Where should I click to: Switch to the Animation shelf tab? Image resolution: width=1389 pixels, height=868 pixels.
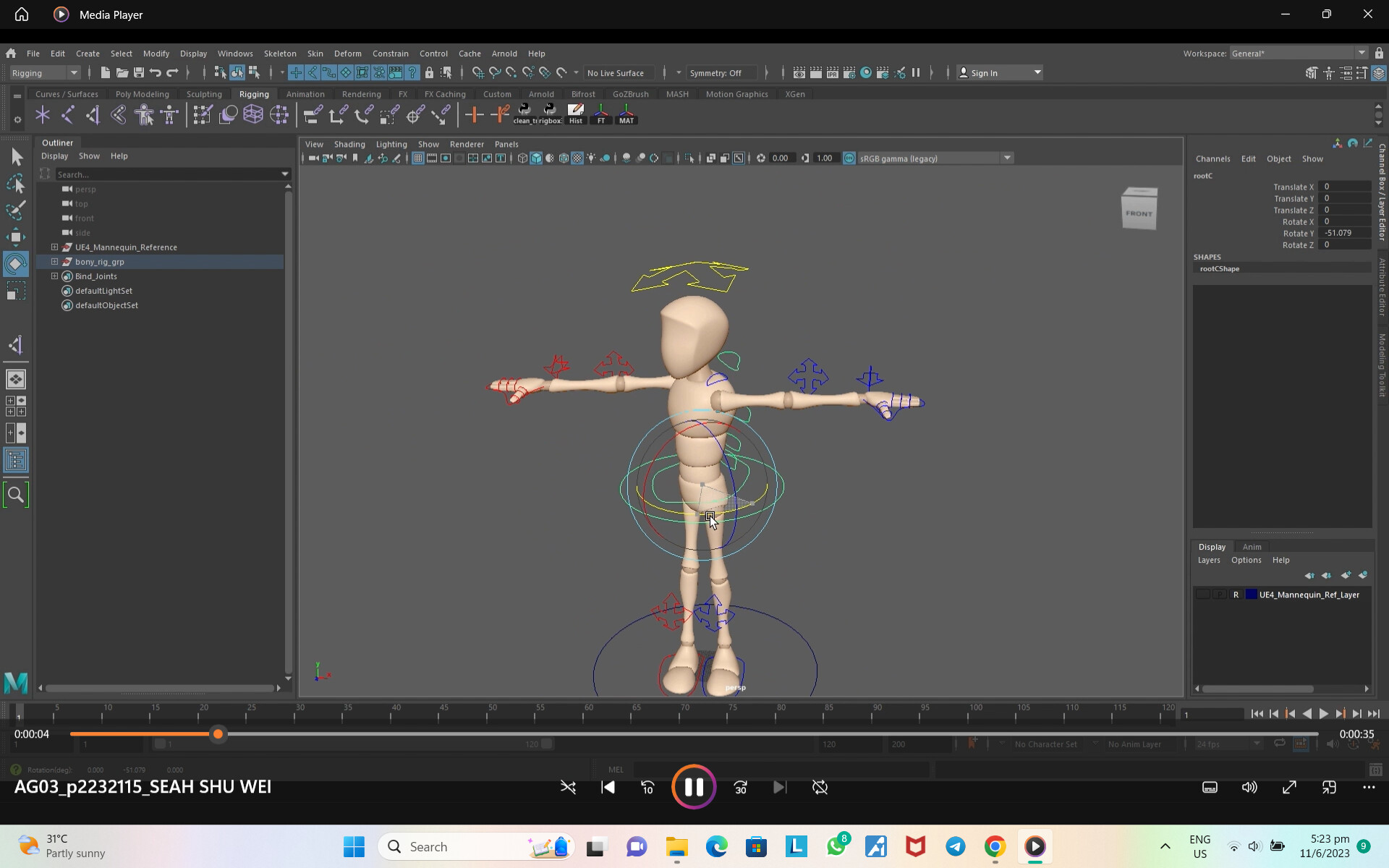click(305, 94)
